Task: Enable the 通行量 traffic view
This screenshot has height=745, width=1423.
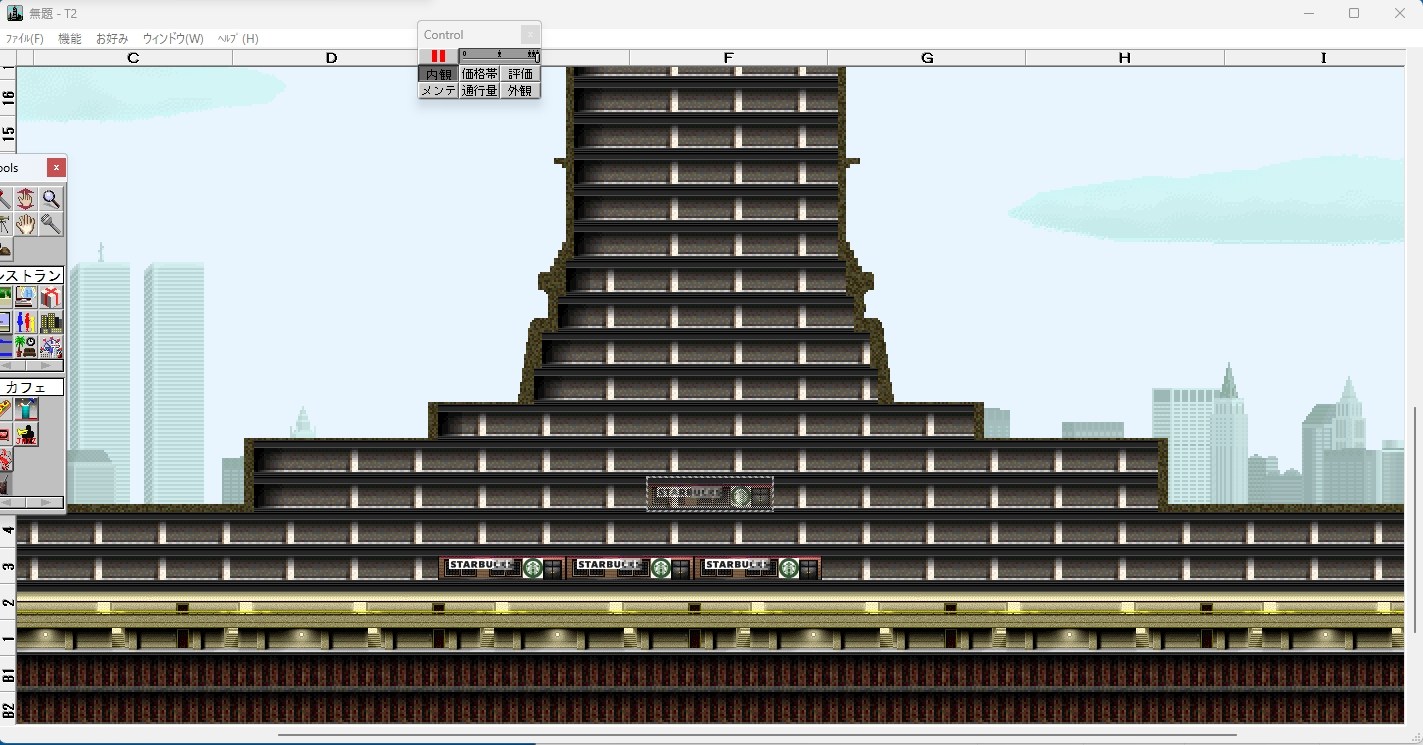Action: coord(479,91)
